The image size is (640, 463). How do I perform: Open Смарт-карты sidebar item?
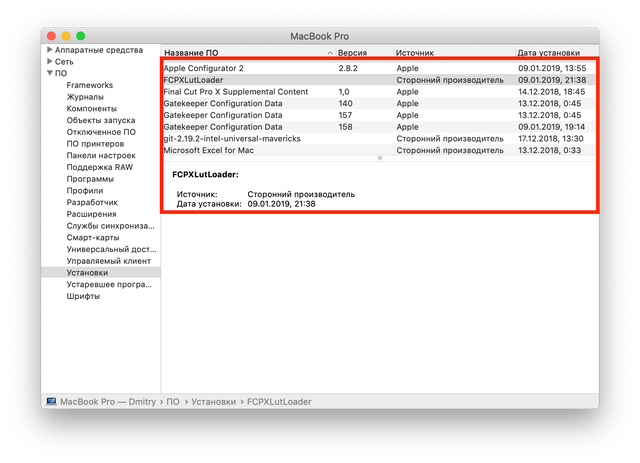[93, 238]
